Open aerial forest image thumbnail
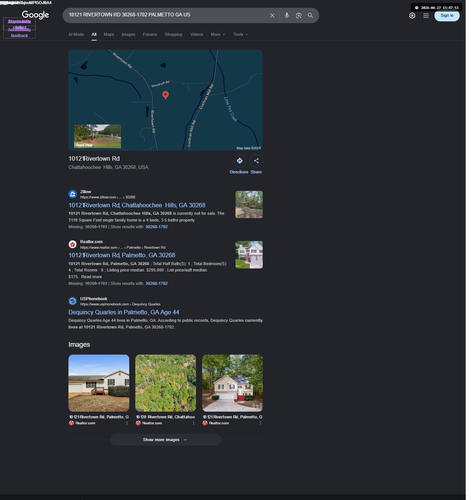This screenshot has height=500, width=471. pos(165,383)
